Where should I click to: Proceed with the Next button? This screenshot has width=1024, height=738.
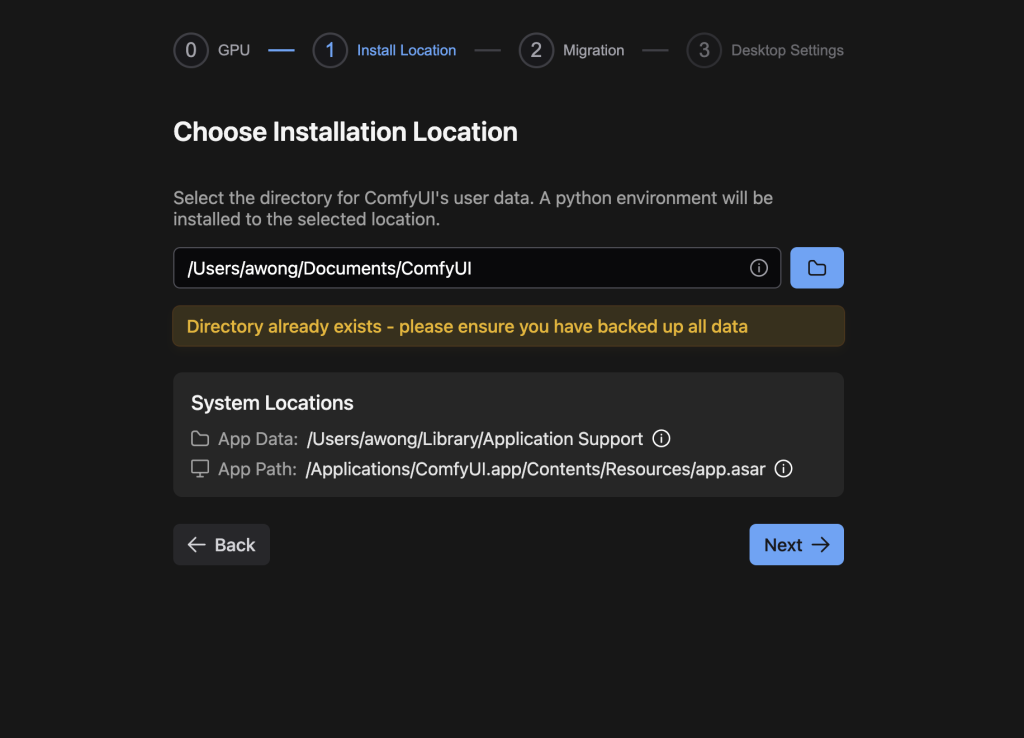796,545
